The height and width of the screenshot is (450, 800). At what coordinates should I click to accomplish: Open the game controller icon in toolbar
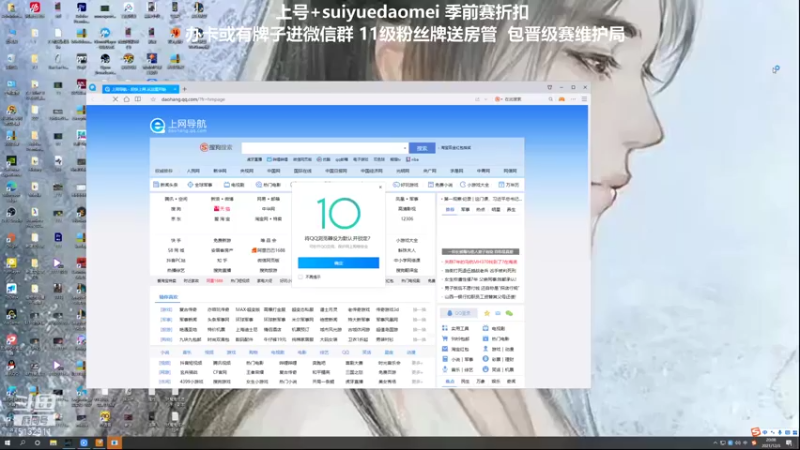pos(562,99)
